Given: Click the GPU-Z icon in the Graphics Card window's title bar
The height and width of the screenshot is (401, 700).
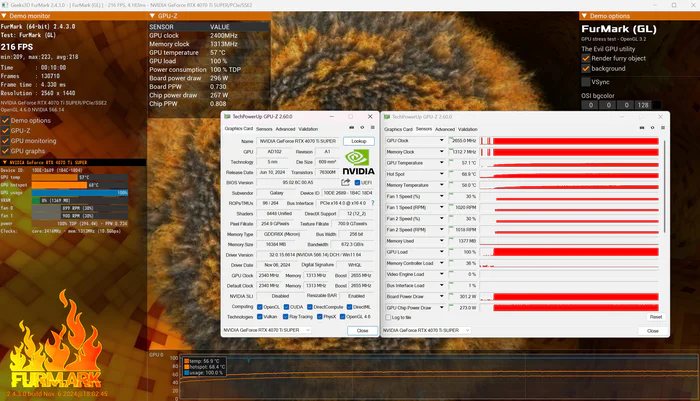Looking at the screenshot, I should [x=227, y=117].
